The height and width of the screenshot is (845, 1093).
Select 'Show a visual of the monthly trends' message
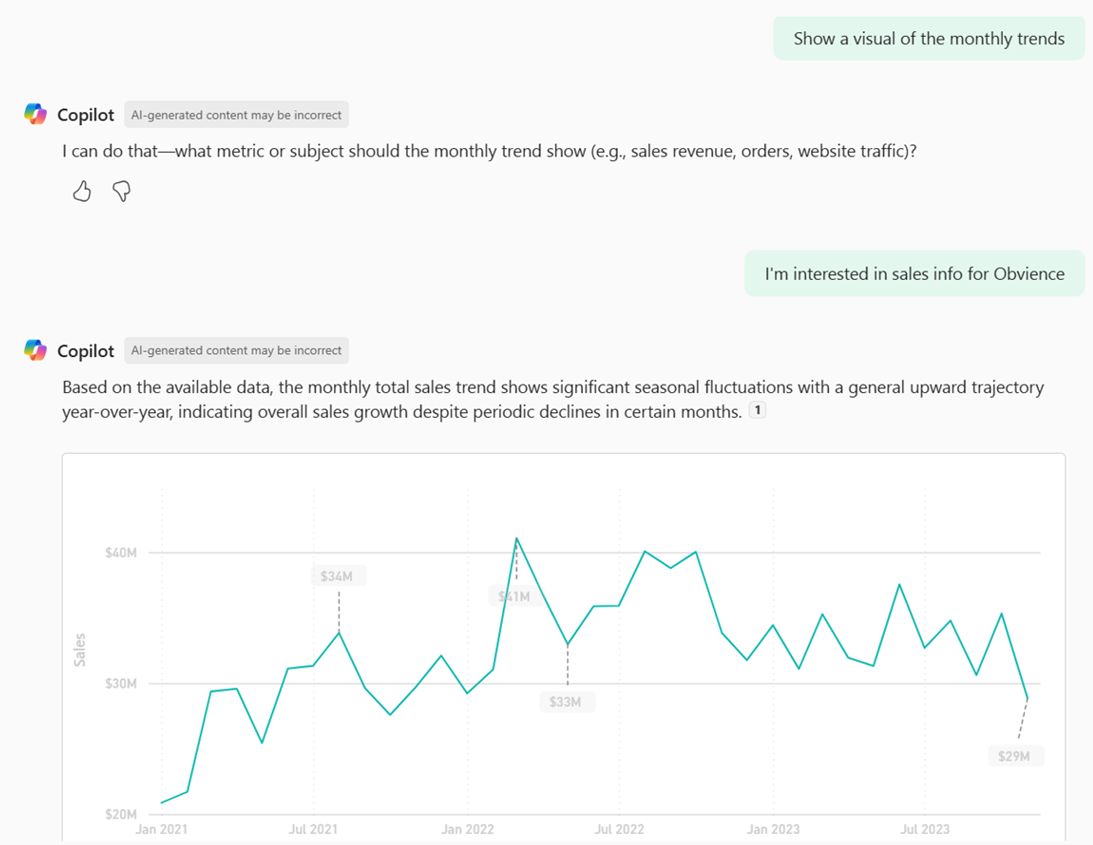coord(928,38)
